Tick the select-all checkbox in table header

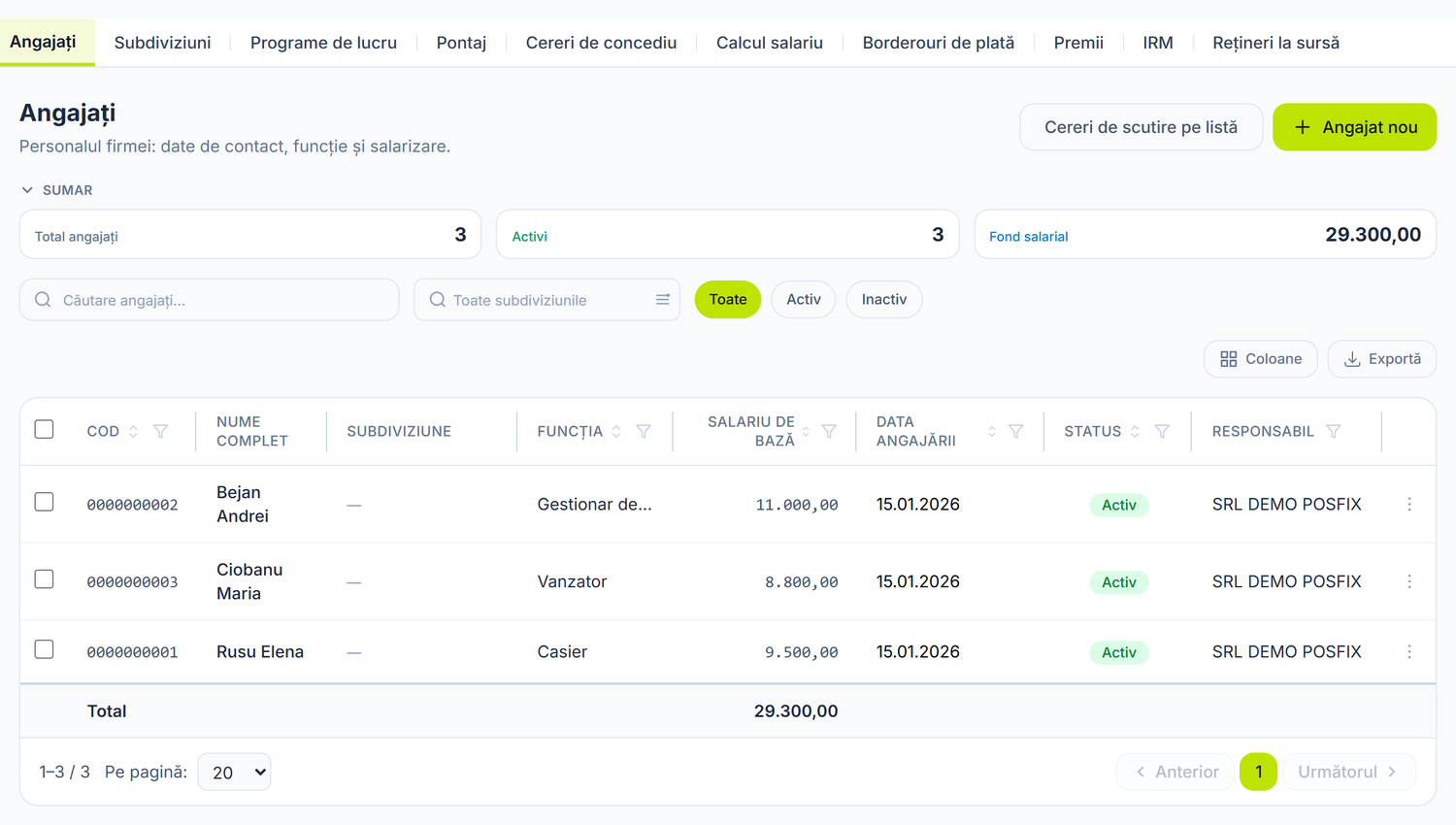coord(44,429)
